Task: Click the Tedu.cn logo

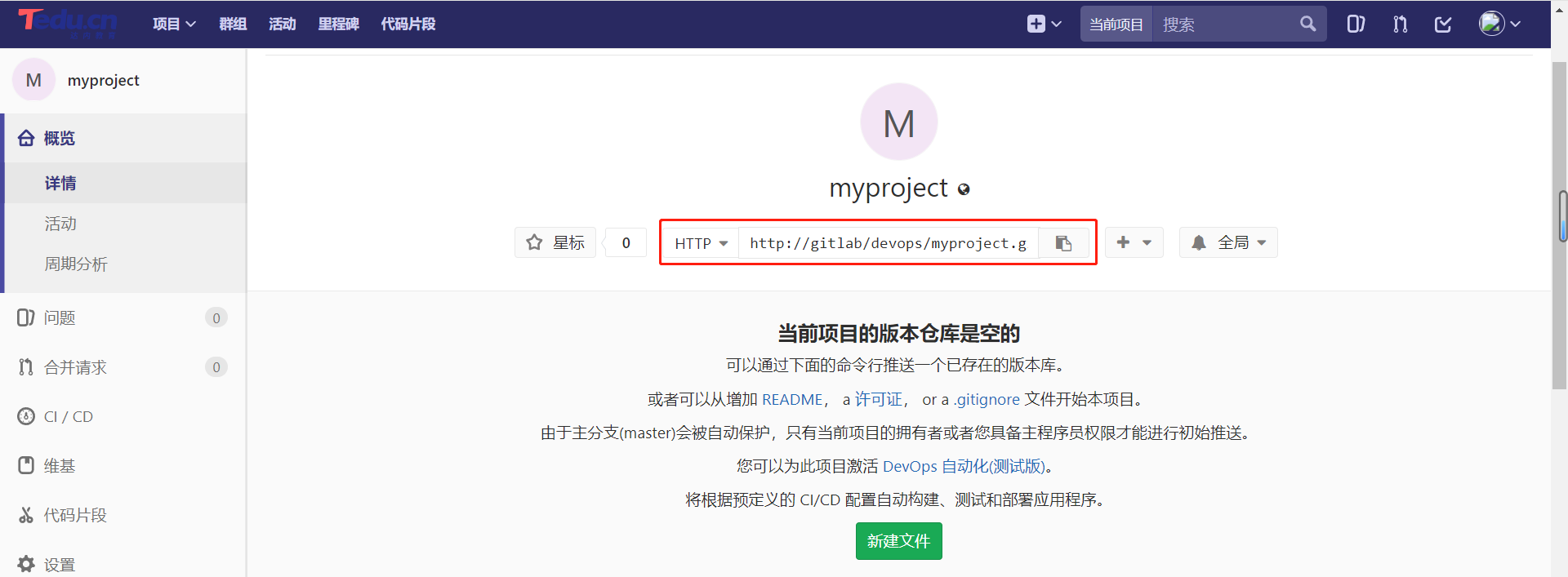Action: tap(68, 22)
